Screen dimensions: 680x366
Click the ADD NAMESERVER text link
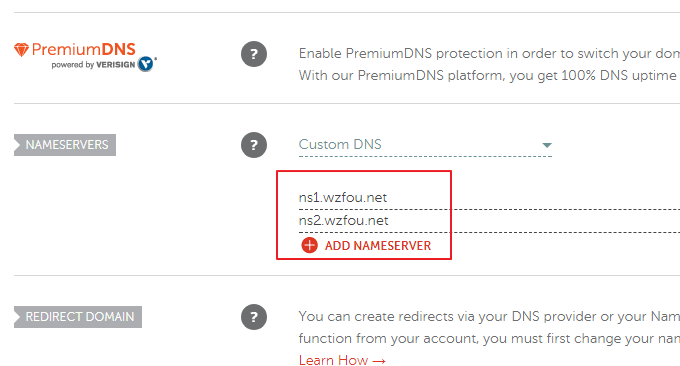click(x=378, y=246)
